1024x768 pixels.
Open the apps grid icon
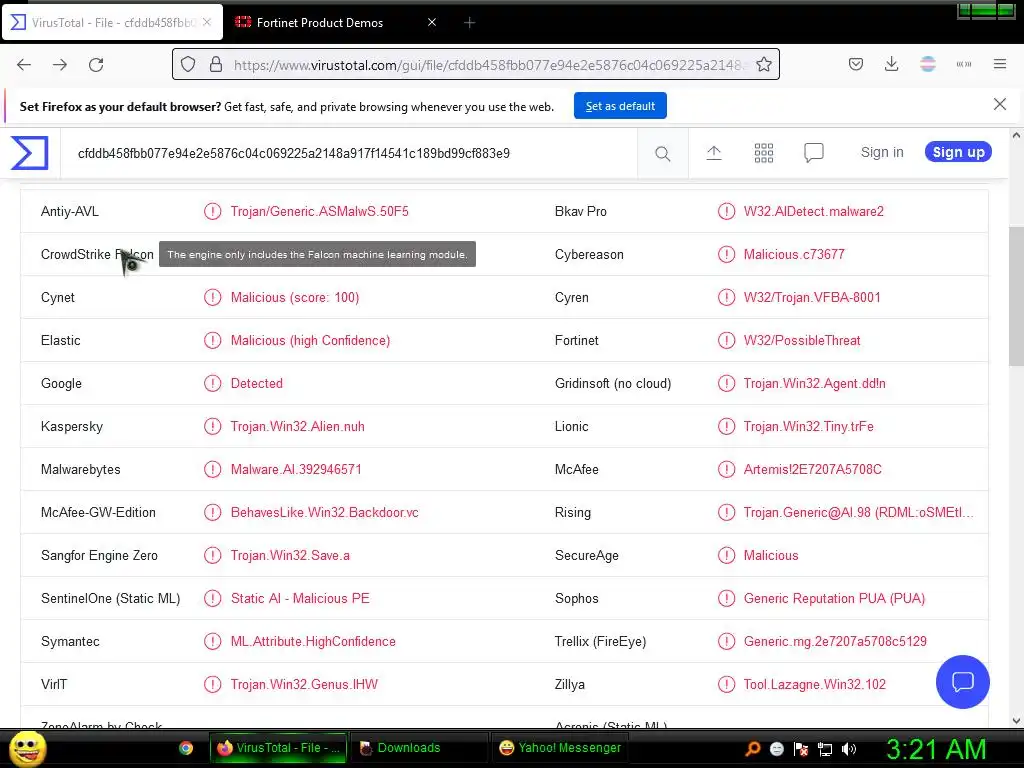point(763,153)
